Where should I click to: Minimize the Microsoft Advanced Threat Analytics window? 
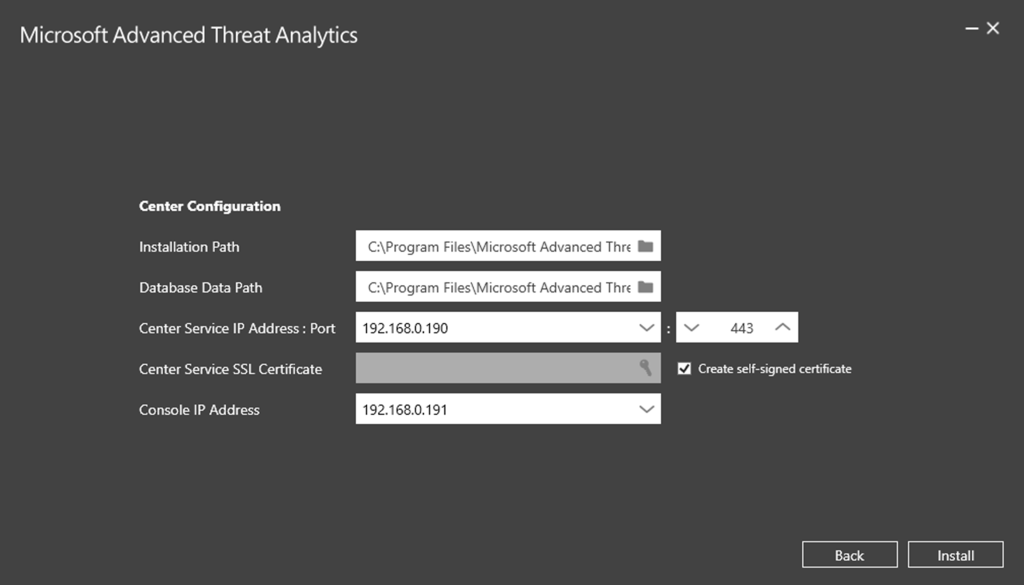click(x=974, y=28)
